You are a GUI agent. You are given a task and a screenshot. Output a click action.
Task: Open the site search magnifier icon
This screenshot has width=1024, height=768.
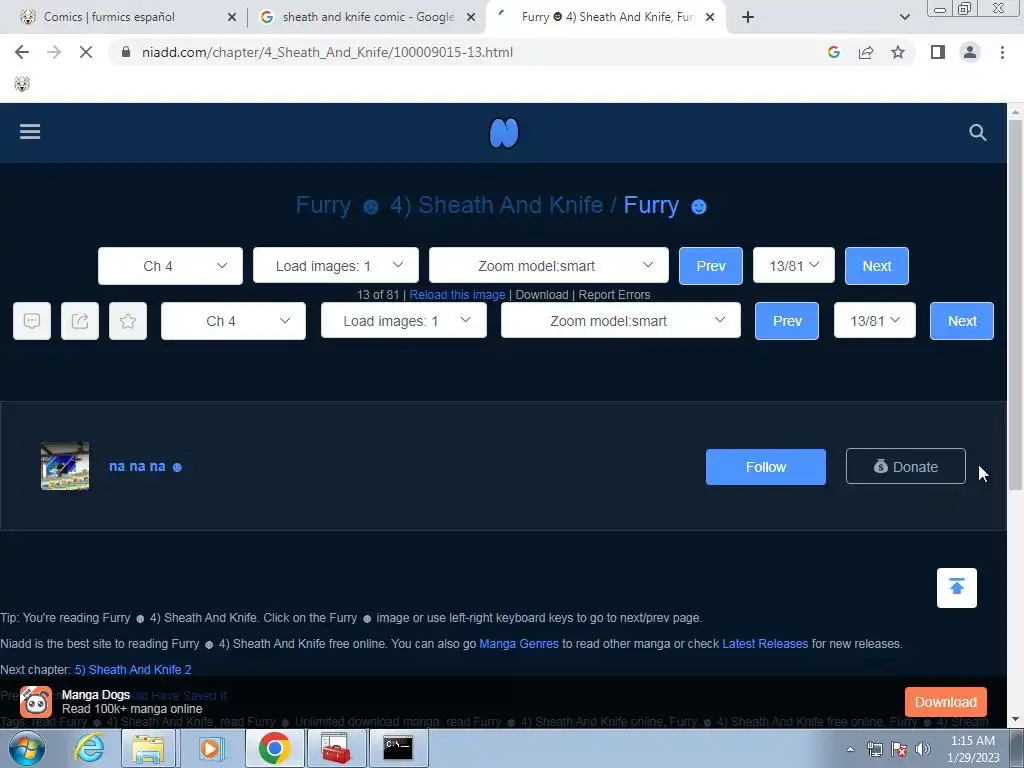[x=978, y=133]
